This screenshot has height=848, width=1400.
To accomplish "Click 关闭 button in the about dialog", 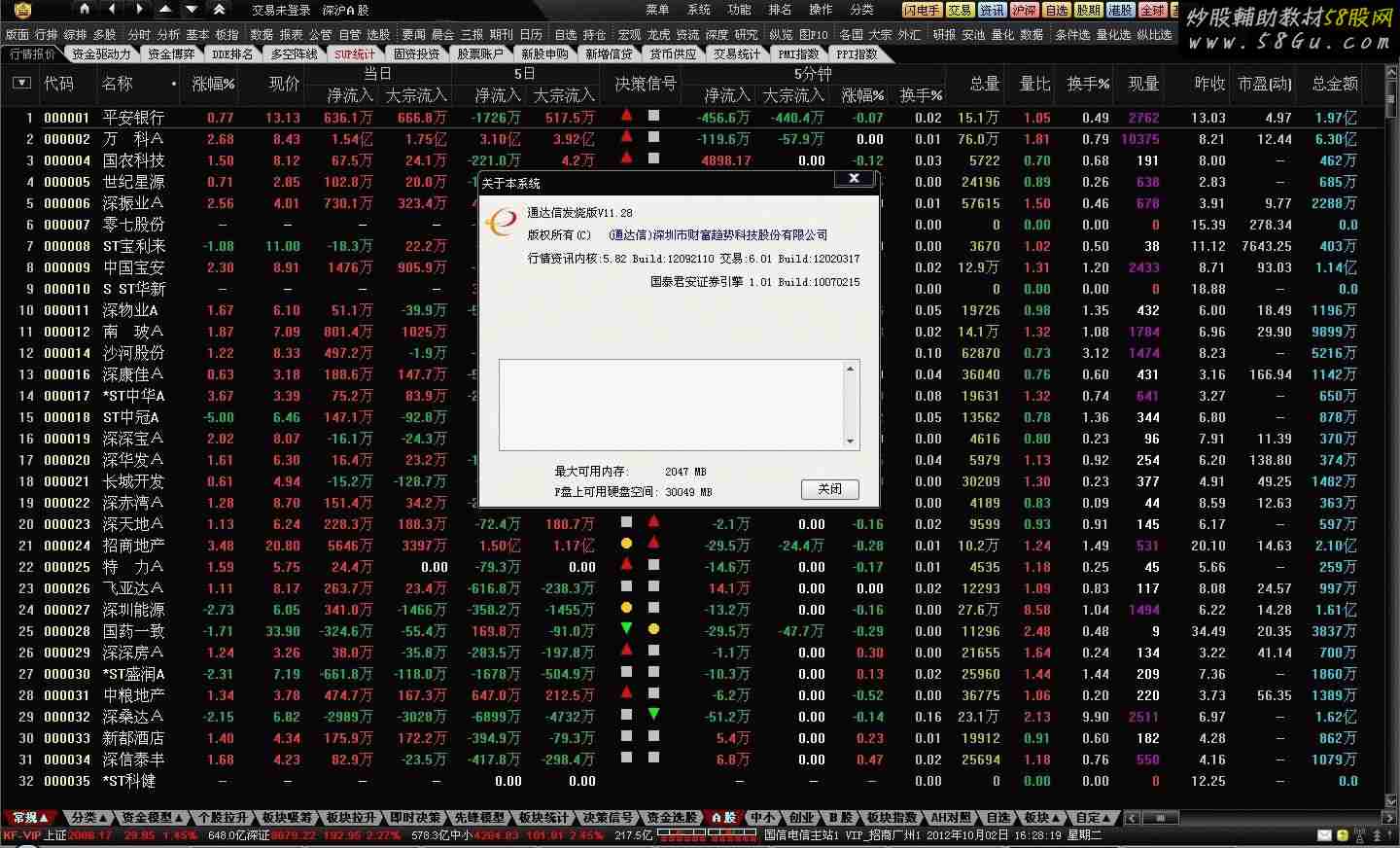I will click(830, 489).
